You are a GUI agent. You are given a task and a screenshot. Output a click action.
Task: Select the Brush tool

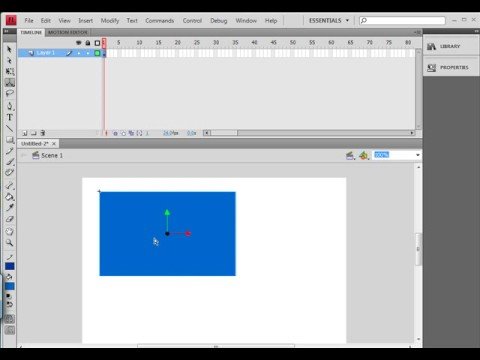tap(10, 162)
